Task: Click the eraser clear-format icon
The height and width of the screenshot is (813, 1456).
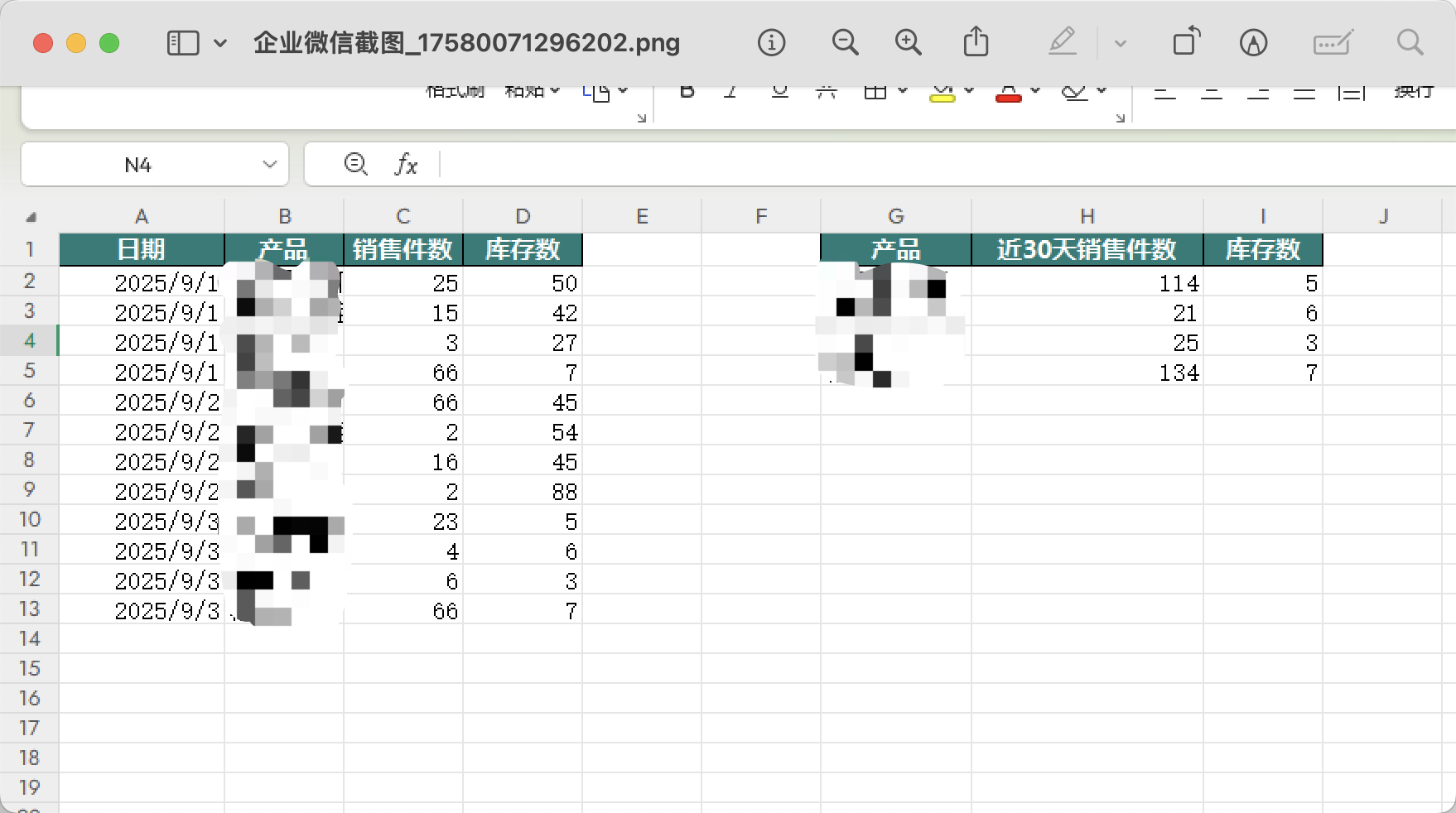Action: point(1074,93)
